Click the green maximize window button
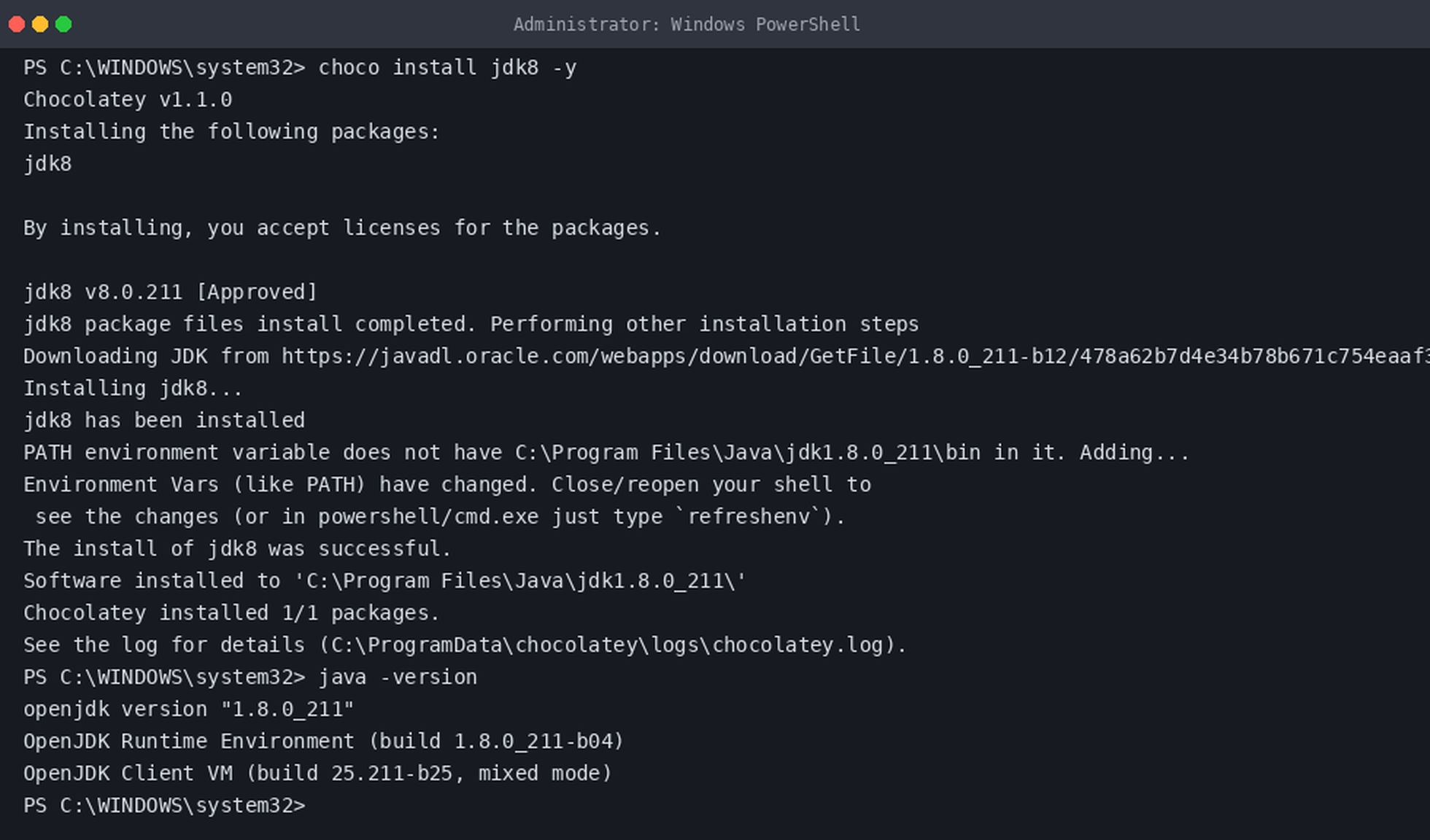 coord(63,24)
